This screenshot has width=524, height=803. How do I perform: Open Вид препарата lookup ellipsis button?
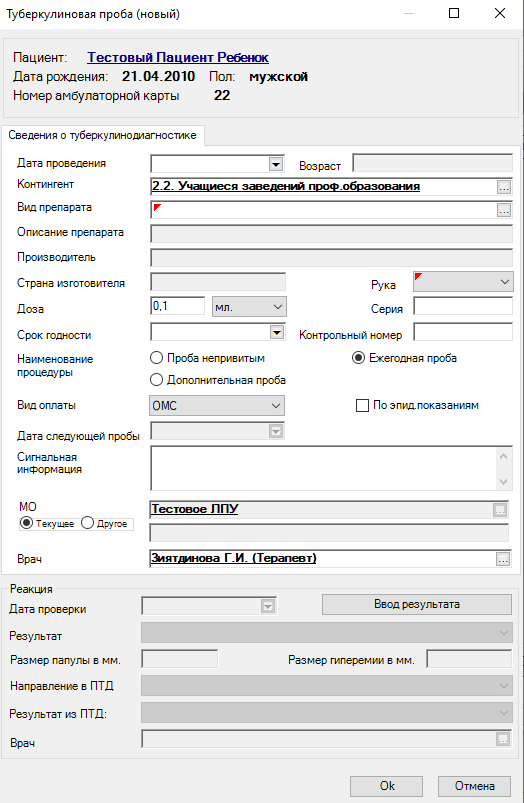[504, 210]
